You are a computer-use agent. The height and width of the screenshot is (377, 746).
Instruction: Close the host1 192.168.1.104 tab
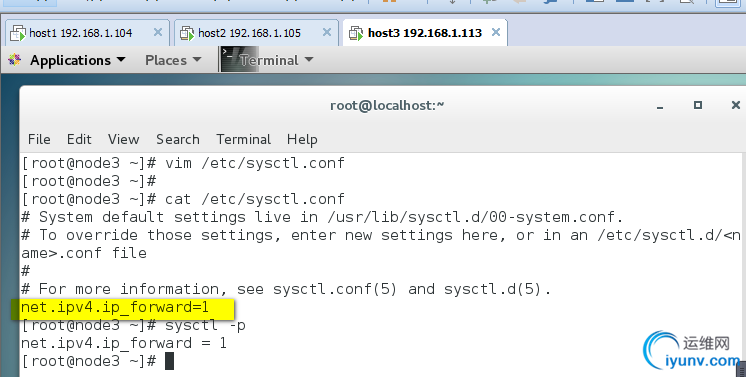click(157, 32)
